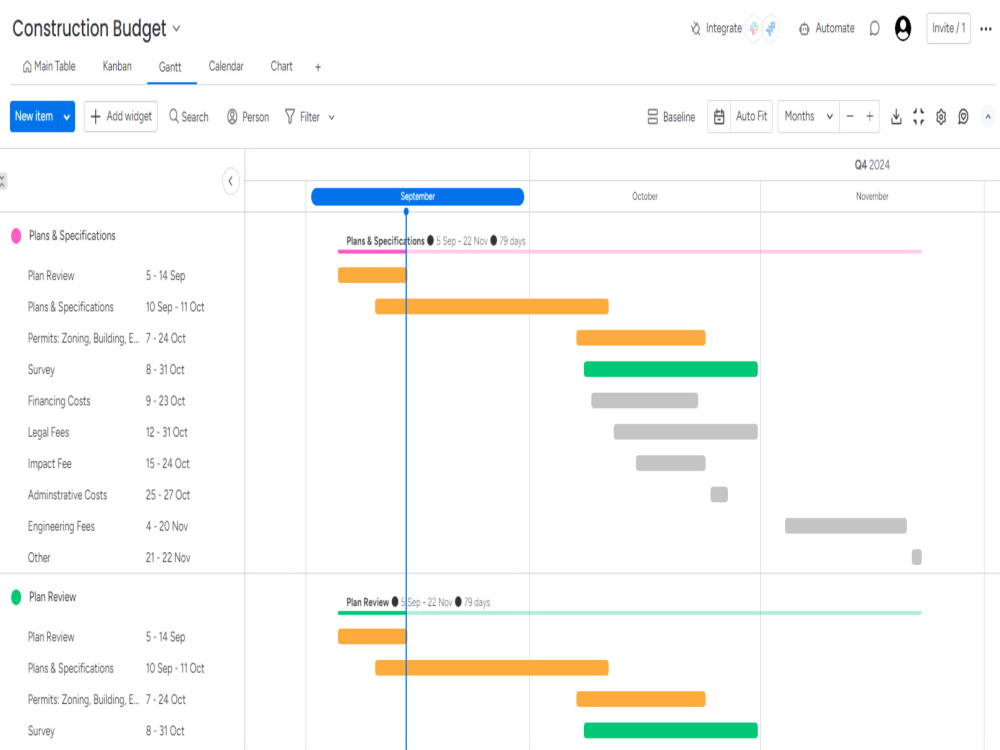Click the export download icon

pyautogui.click(x=896, y=117)
